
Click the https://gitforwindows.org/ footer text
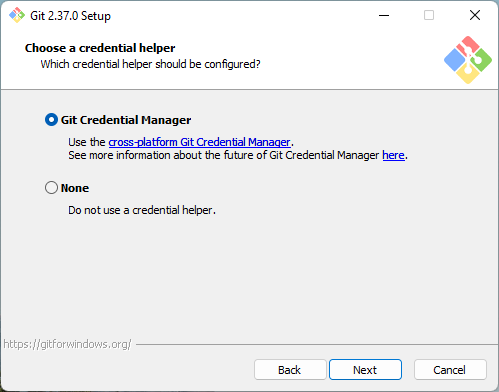point(68,344)
